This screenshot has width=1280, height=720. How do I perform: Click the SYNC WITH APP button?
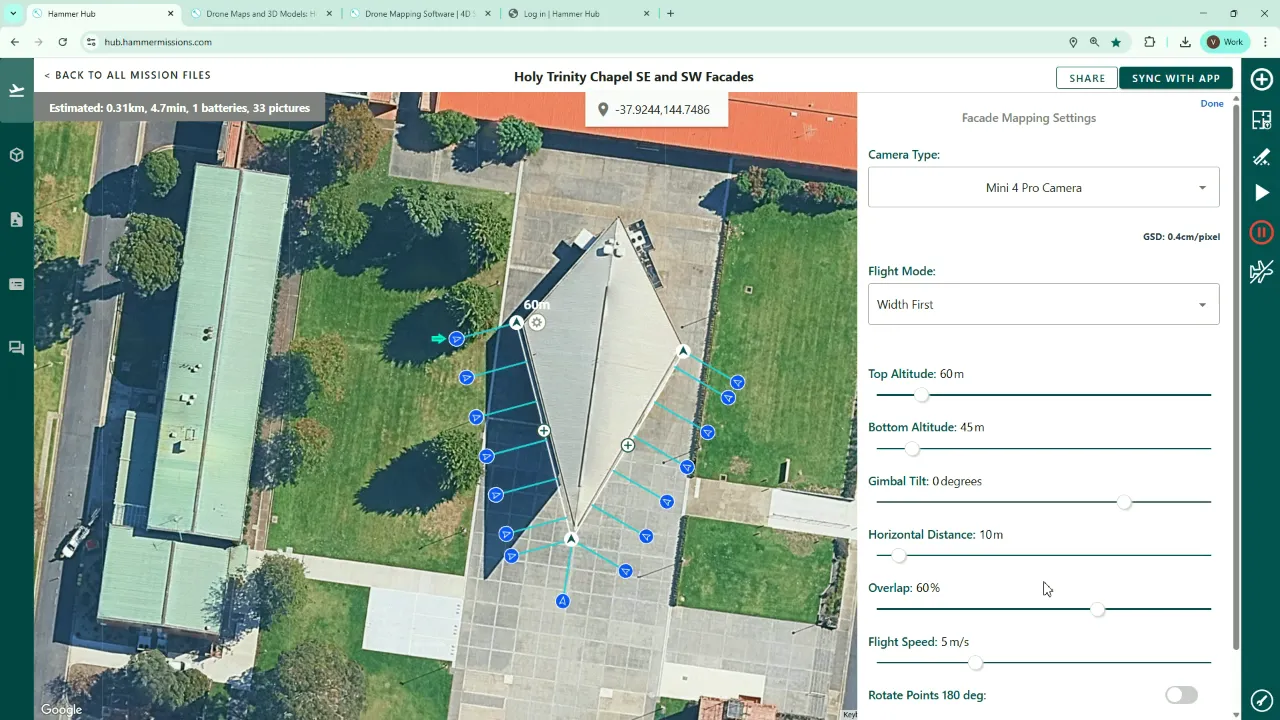1175,78
